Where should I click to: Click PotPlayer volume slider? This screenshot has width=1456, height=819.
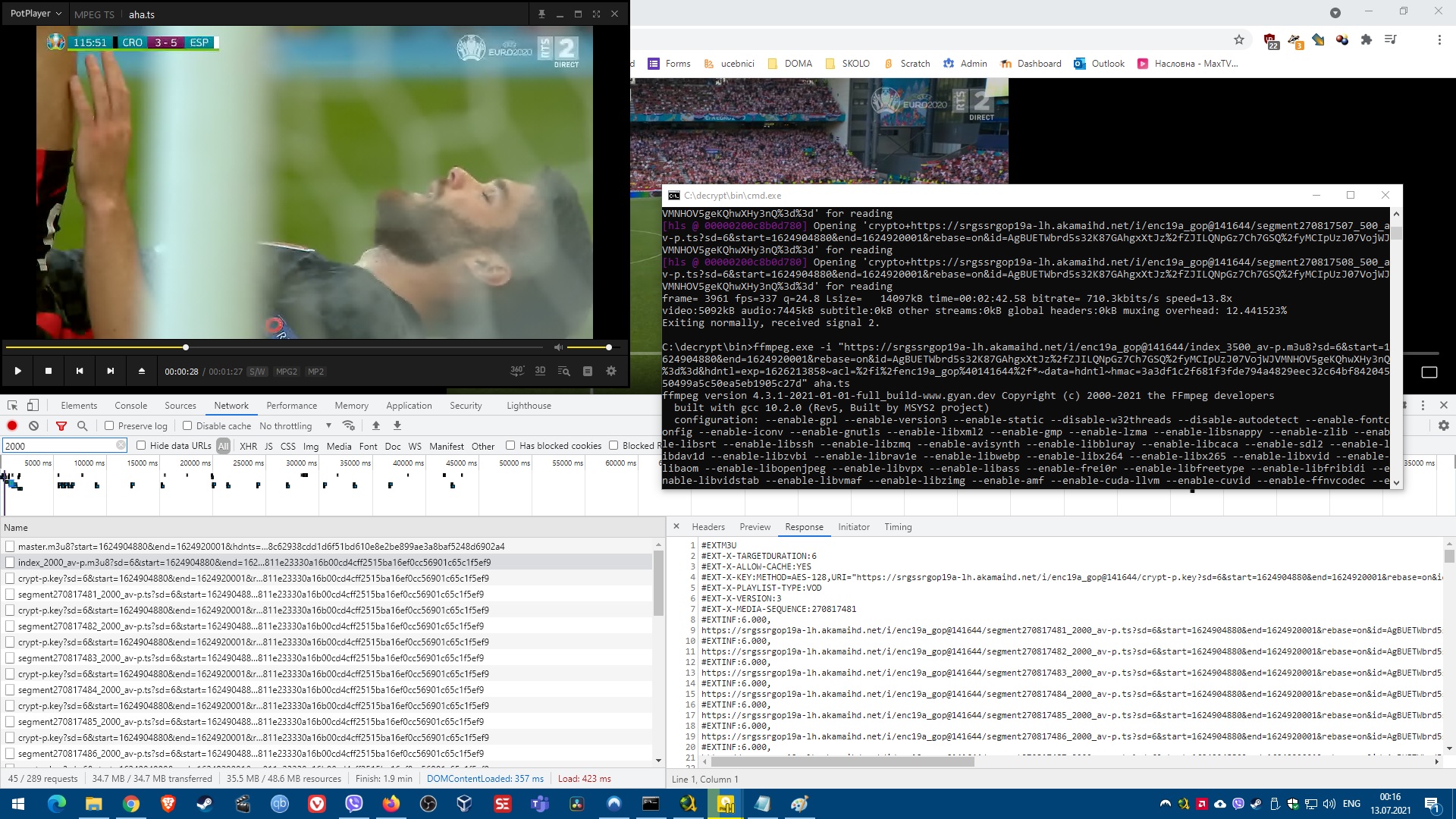click(x=588, y=347)
